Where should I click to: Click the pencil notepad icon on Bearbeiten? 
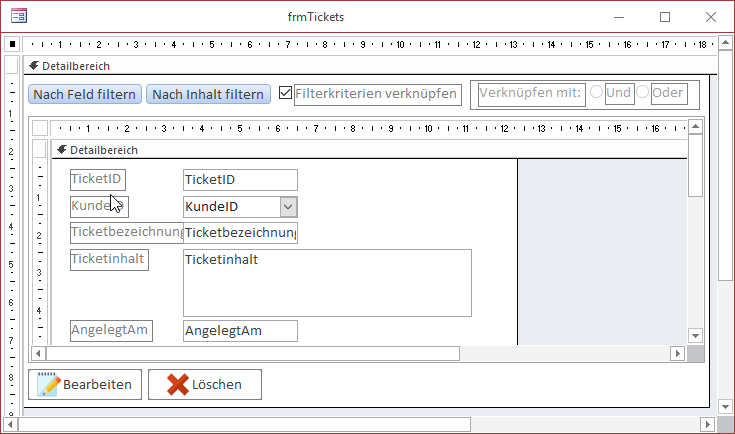click(x=48, y=384)
